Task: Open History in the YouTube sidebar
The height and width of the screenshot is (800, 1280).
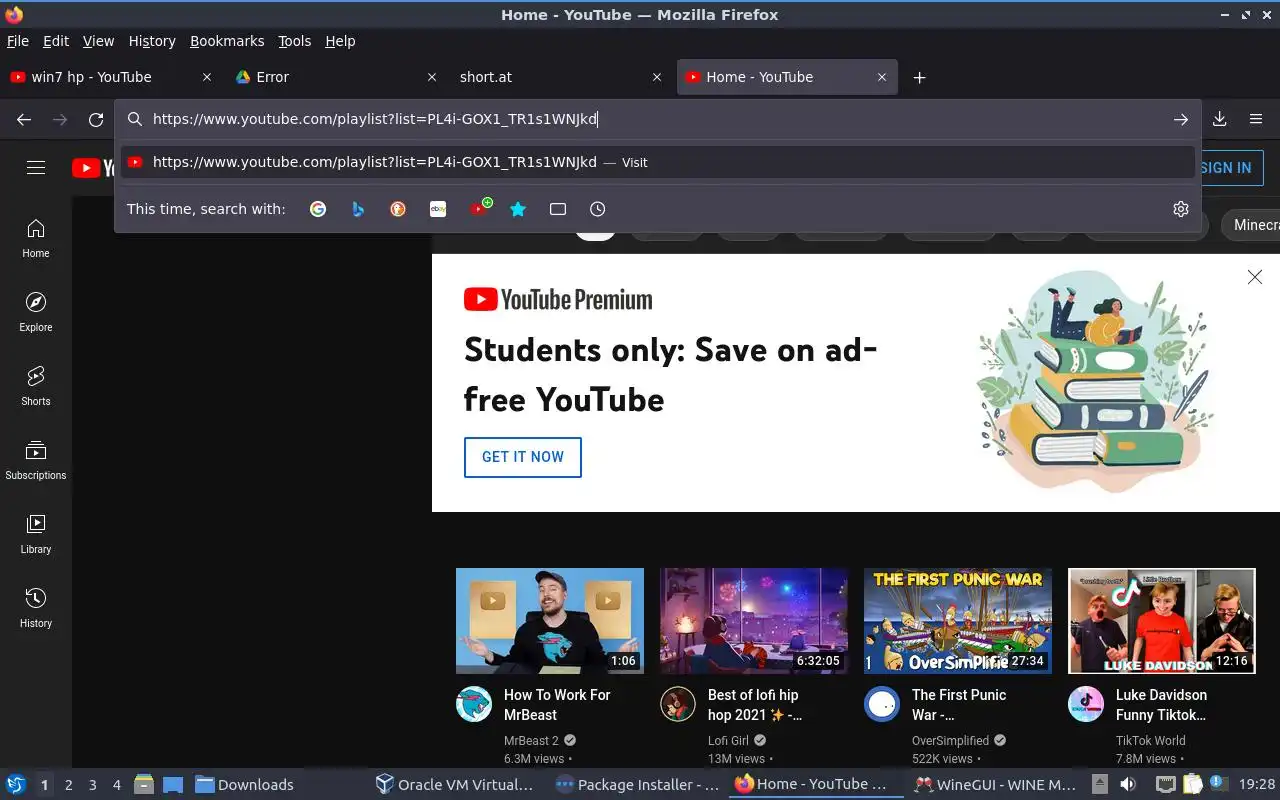Action: (x=36, y=608)
